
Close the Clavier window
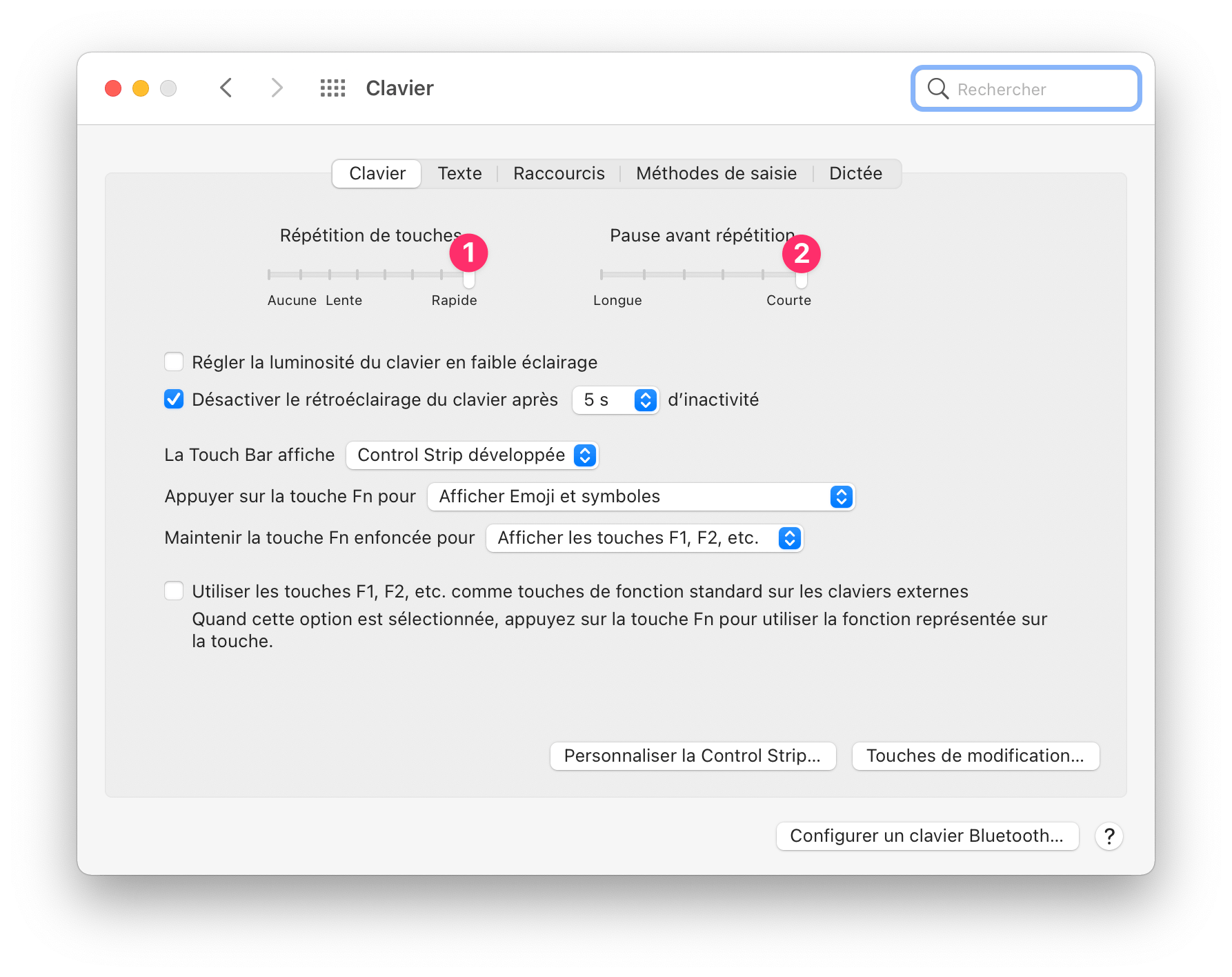[113, 88]
